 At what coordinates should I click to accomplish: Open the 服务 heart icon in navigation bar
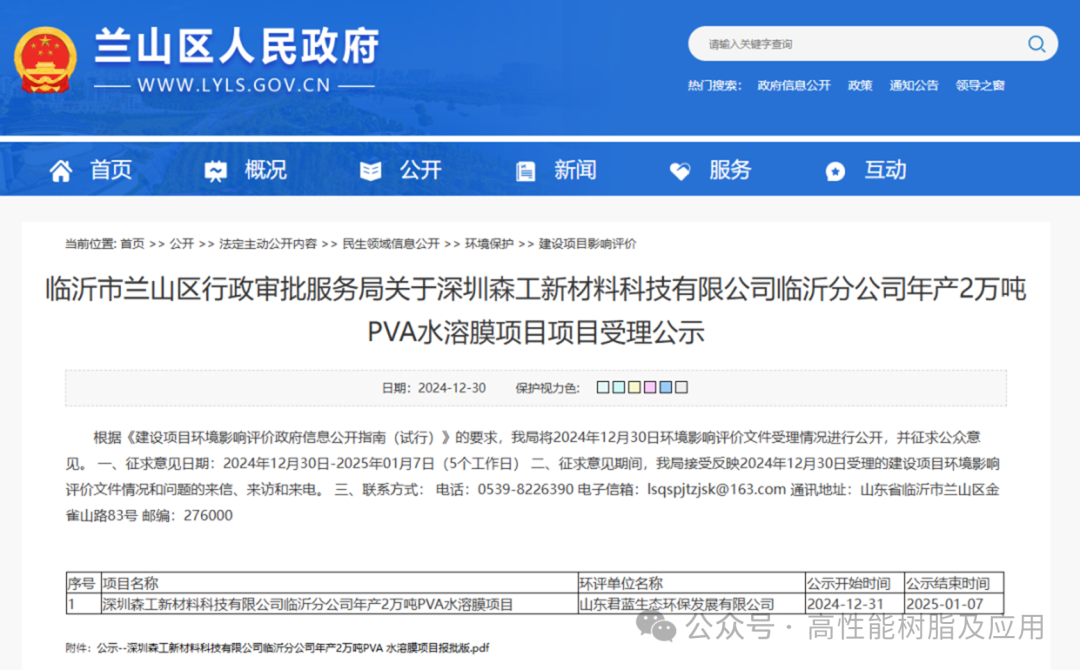[x=680, y=171]
